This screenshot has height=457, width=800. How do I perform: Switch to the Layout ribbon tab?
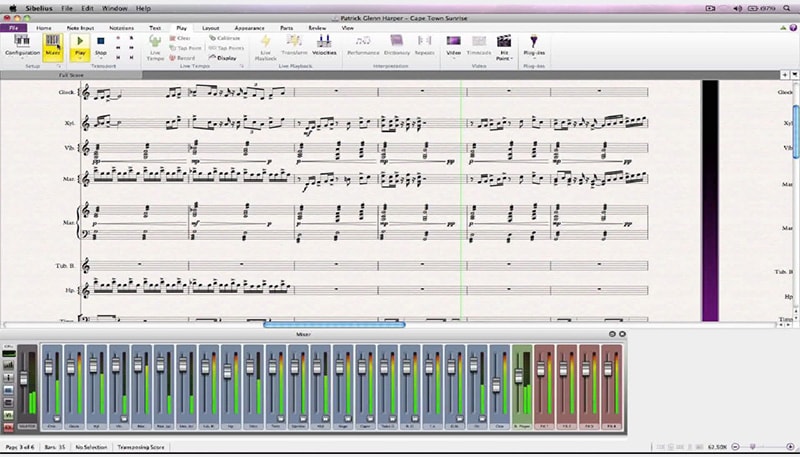point(210,28)
